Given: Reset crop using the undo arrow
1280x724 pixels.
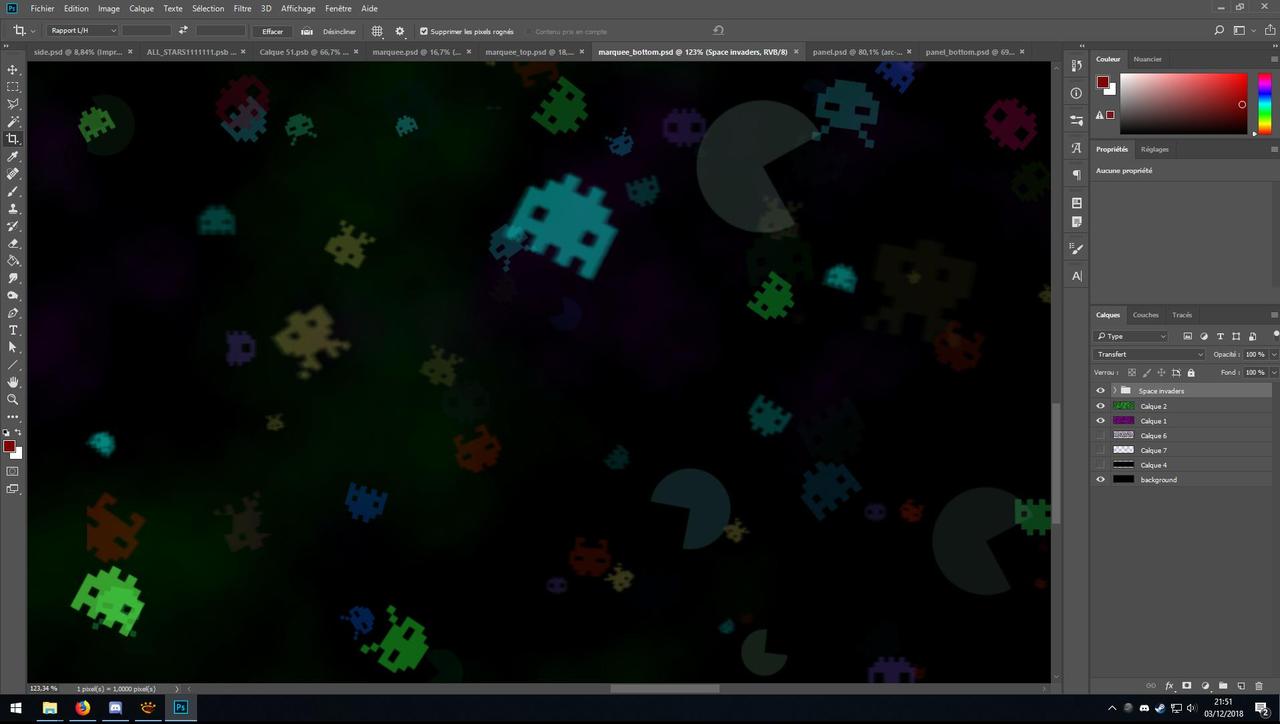Looking at the screenshot, I should click(x=718, y=31).
